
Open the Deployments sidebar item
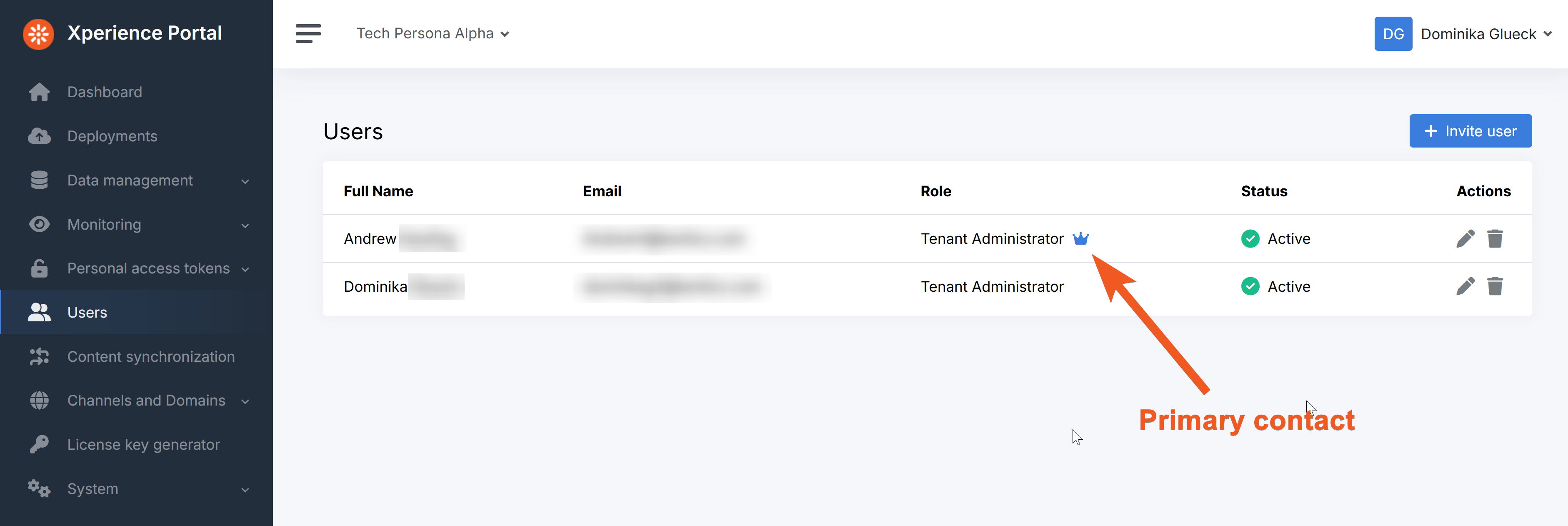tap(112, 136)
